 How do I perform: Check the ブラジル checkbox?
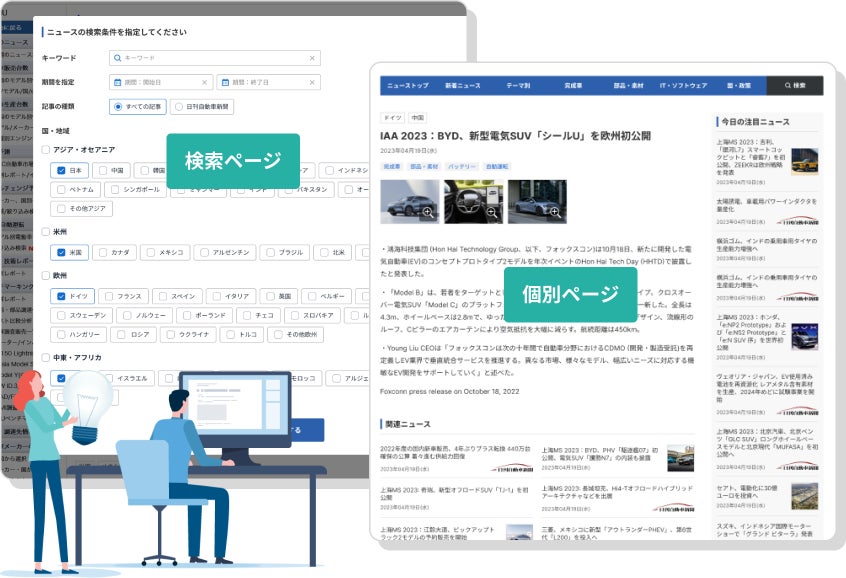coord(270,252)
